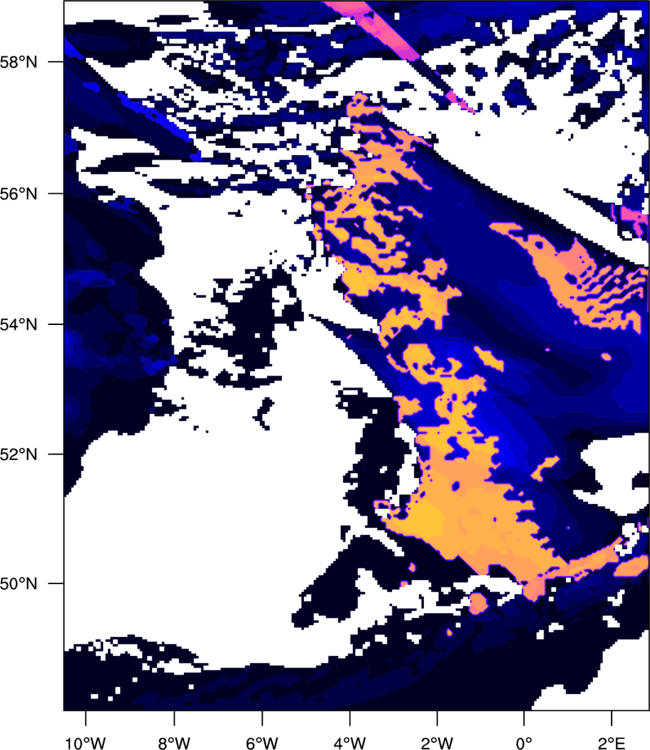Click the 58°N latitude label

(18, 62)
